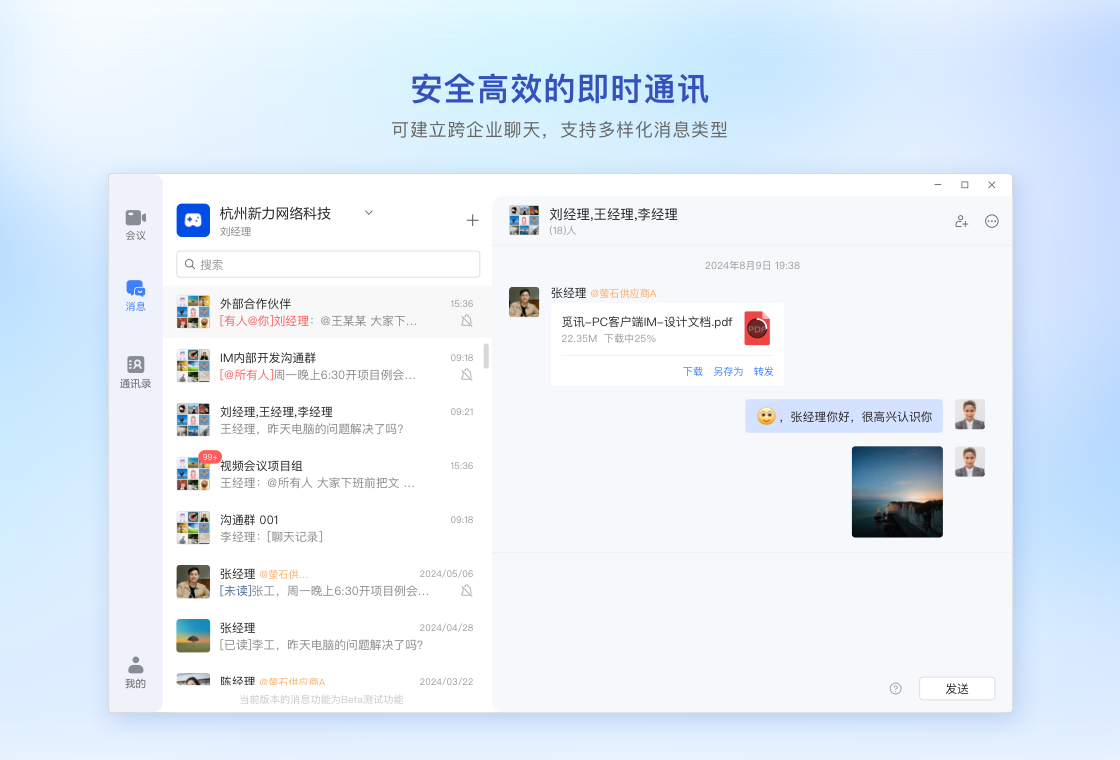
Task: Click 张经理's avatar in the chat
Action: [524, 302]
